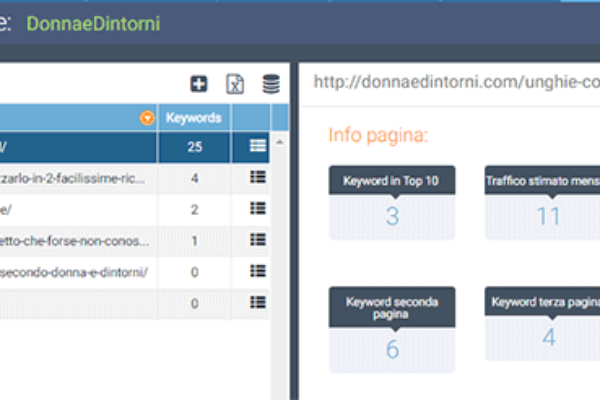Open list icon for the 1-keyword row
Image resolution: width=600 pixels, height=400 pixels.
point(257,240)
